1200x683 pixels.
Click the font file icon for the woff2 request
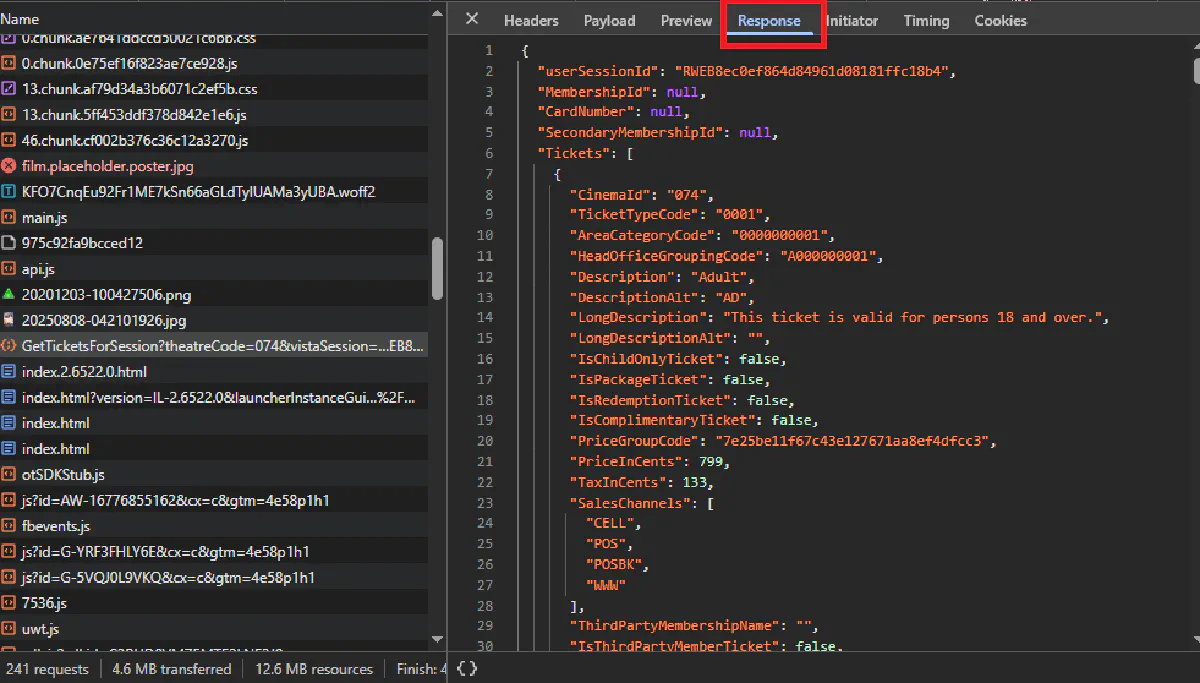point(9,192)
